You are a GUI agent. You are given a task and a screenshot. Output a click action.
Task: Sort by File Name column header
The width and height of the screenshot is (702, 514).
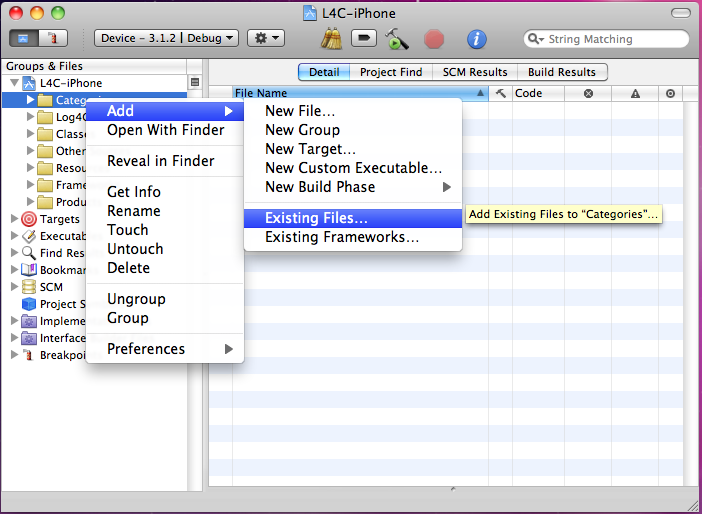(360, 93)
